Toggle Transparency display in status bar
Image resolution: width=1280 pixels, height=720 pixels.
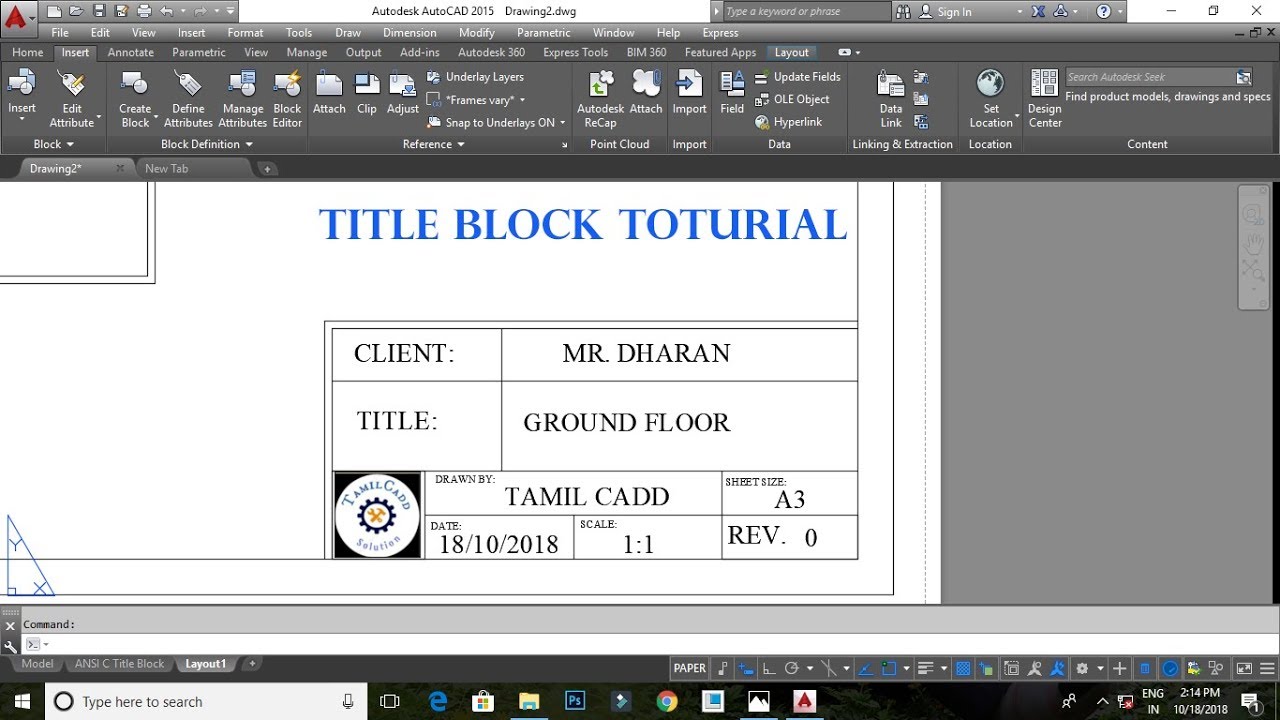[x=962, y=668]
